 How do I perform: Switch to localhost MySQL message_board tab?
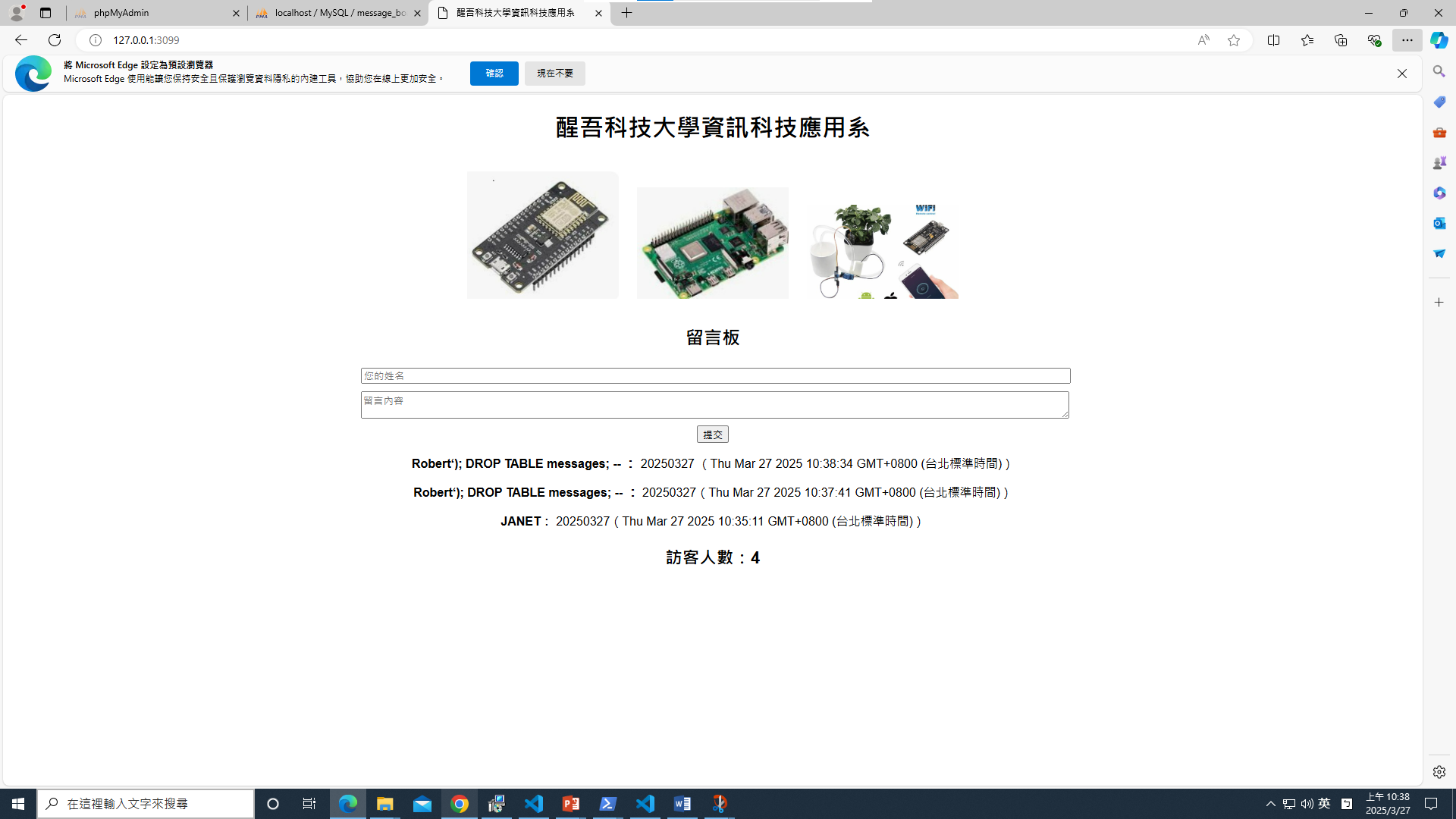coord(337,13)
